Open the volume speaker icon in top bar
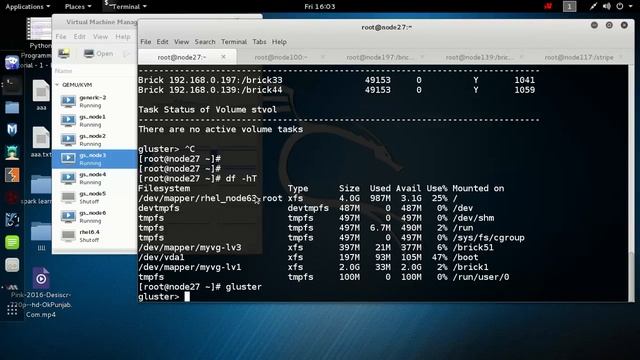Image resolution: width=640 pixels, height=360 pixels. pos(607,6)
